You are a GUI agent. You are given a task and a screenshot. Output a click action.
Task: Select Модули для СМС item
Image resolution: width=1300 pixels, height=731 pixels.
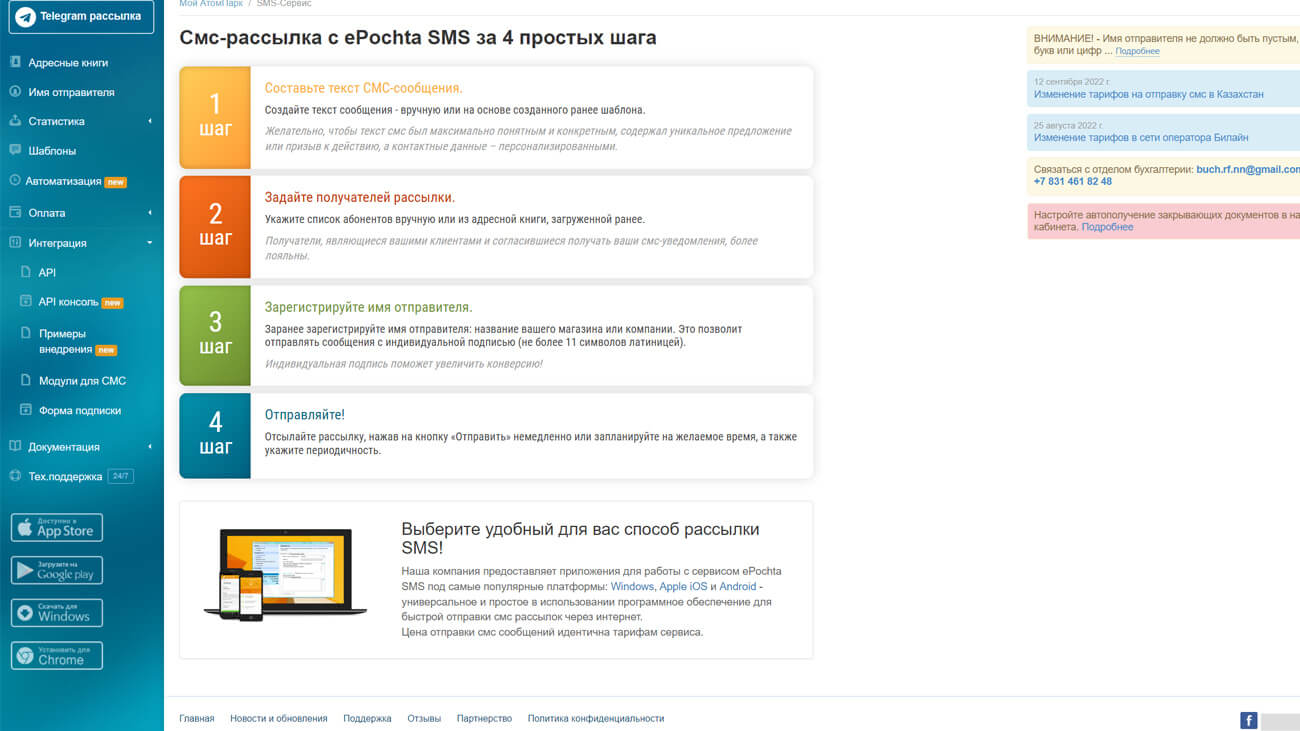coord(82,381)
